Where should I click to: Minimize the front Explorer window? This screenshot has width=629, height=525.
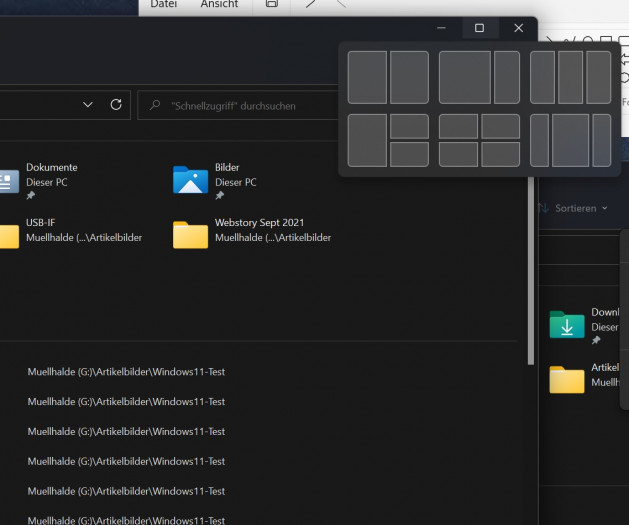pos(441,28)
